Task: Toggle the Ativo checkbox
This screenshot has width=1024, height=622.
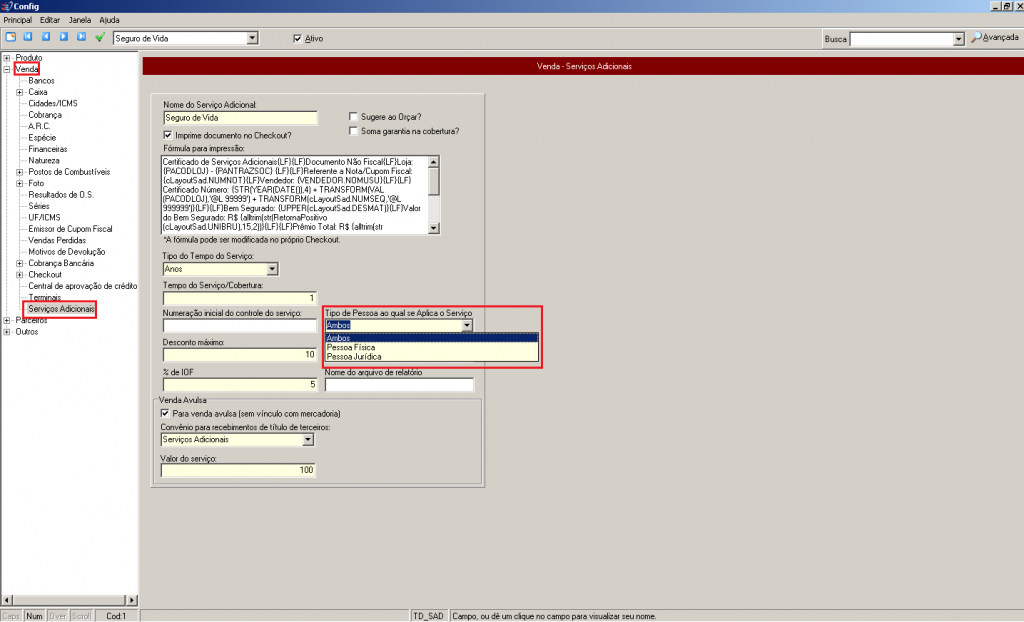Action: (x=297, y=38)
